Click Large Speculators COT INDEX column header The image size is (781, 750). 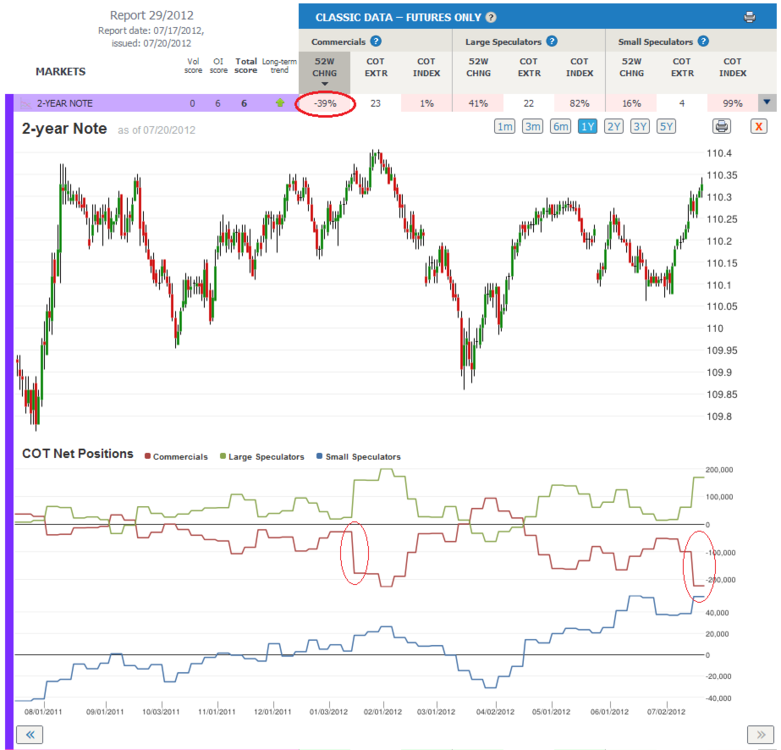click(x=579, y=67)
